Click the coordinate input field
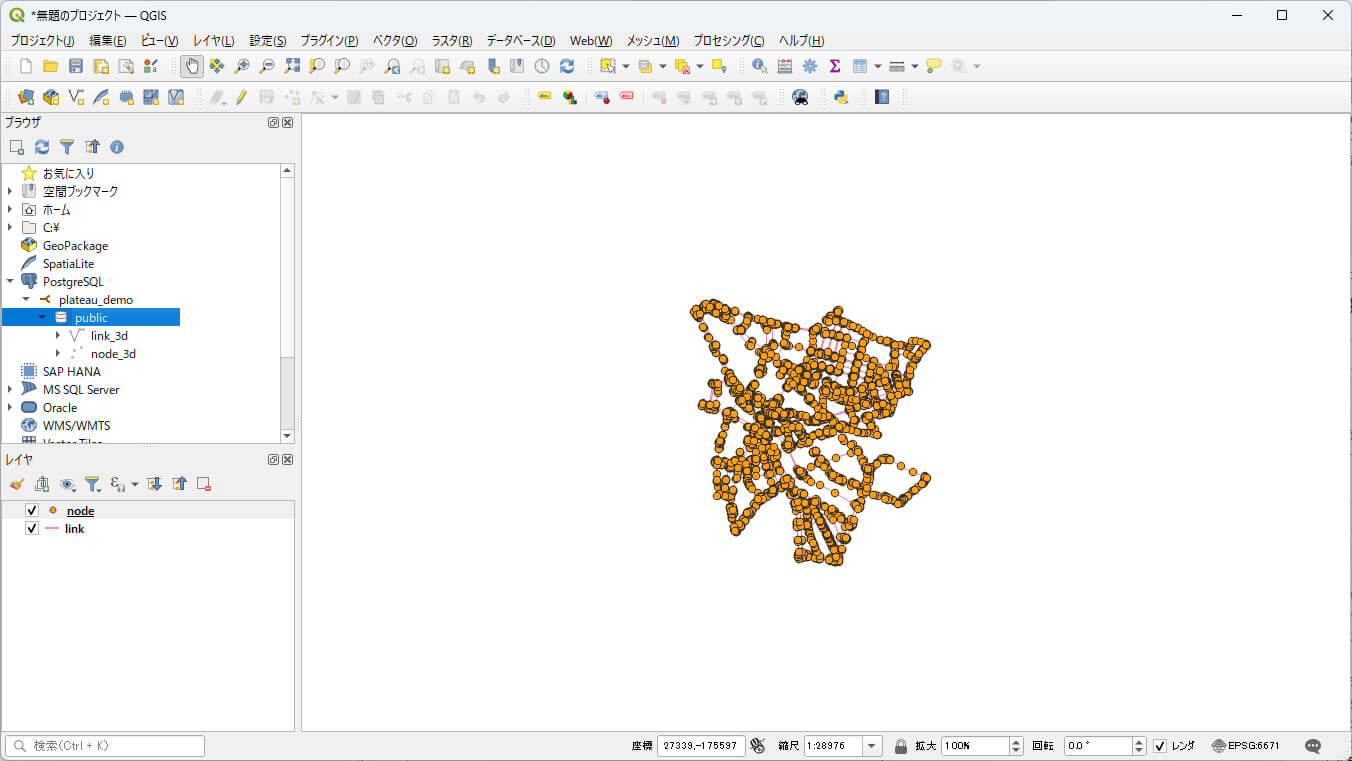 [x=701, y=746]
